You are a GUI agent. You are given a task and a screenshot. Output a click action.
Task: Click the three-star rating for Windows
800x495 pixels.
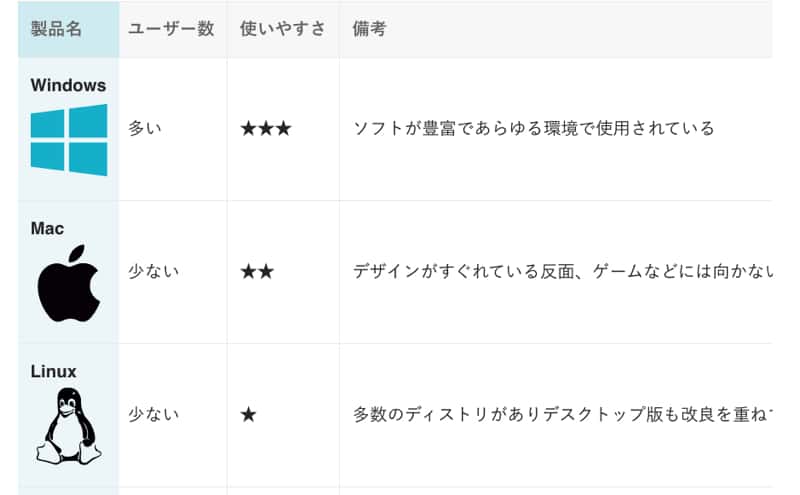266,128
